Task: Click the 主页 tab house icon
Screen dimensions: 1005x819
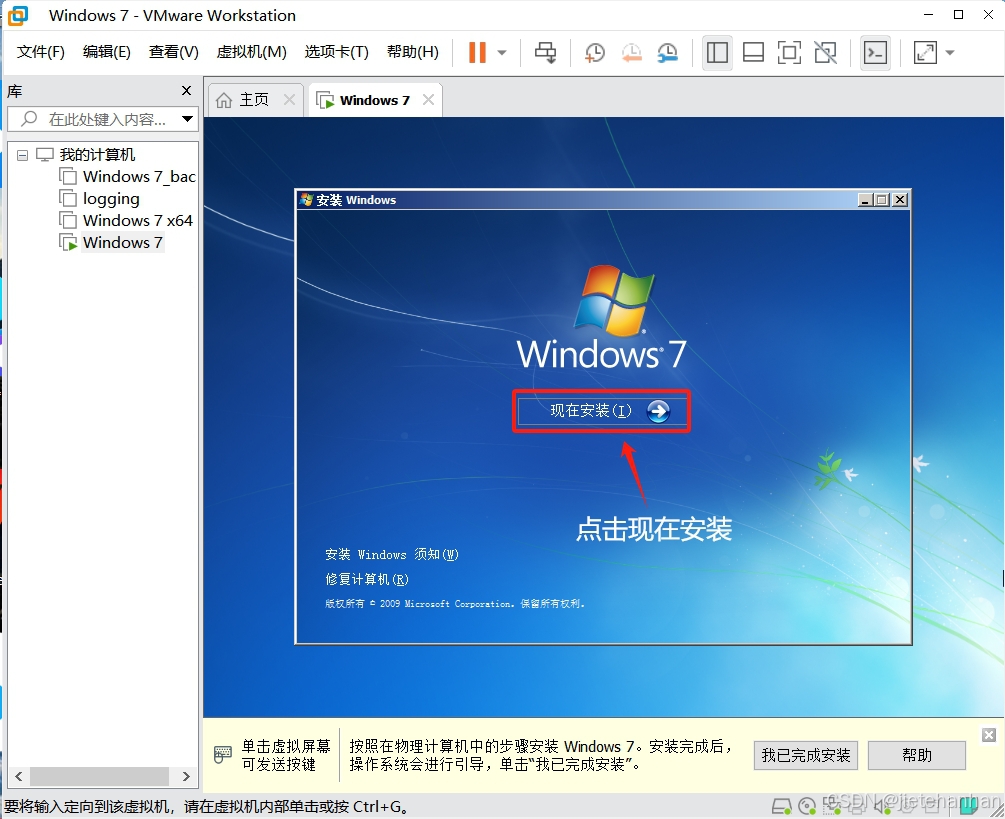Action: click(224, 100)
